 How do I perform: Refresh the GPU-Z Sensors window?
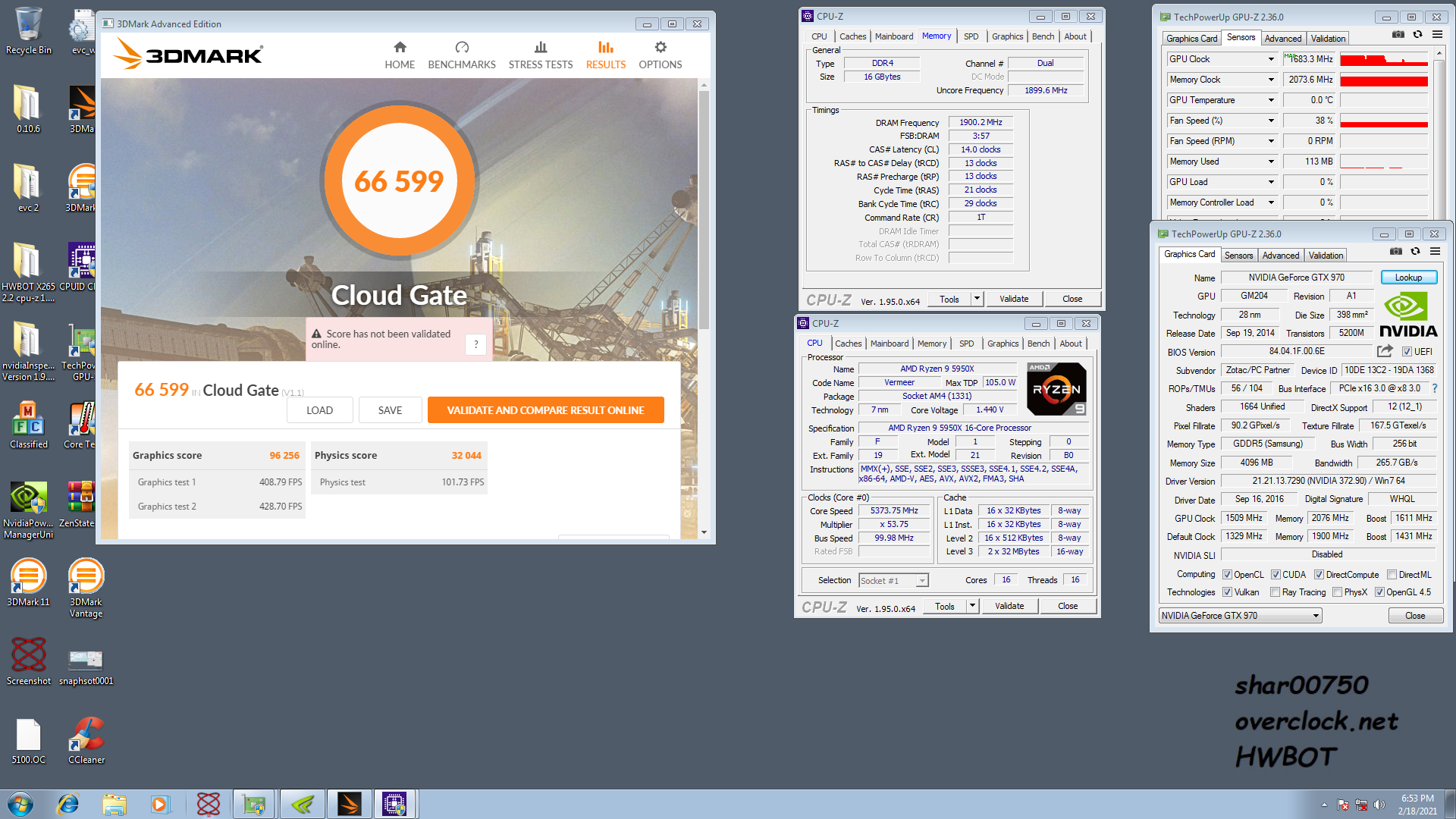click(1417, 34)
